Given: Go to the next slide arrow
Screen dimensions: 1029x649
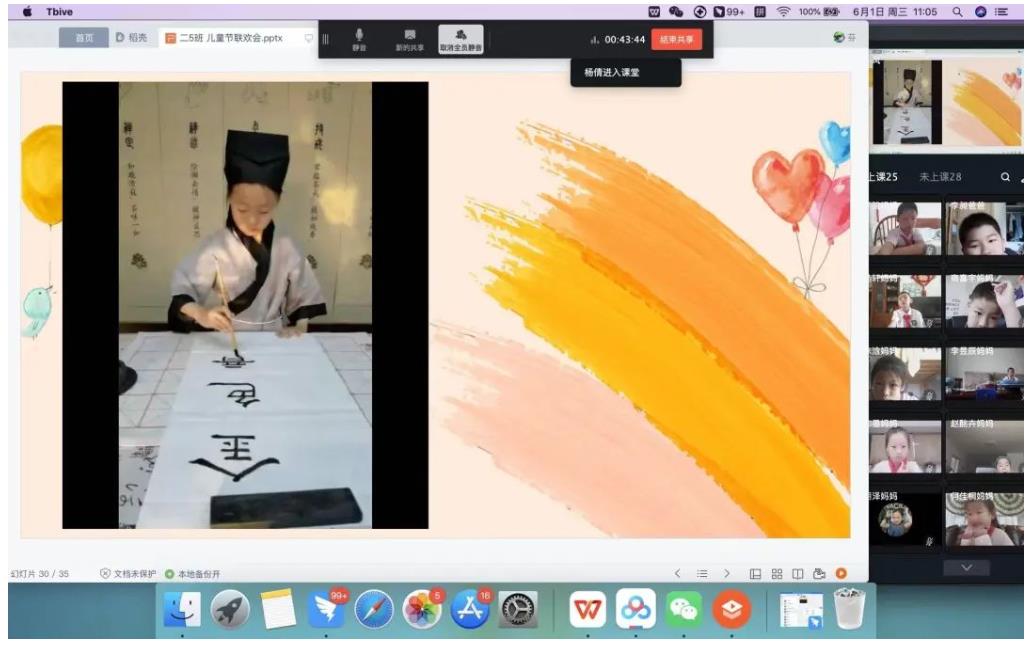Looking at the screenshot, I should (727, 574).
